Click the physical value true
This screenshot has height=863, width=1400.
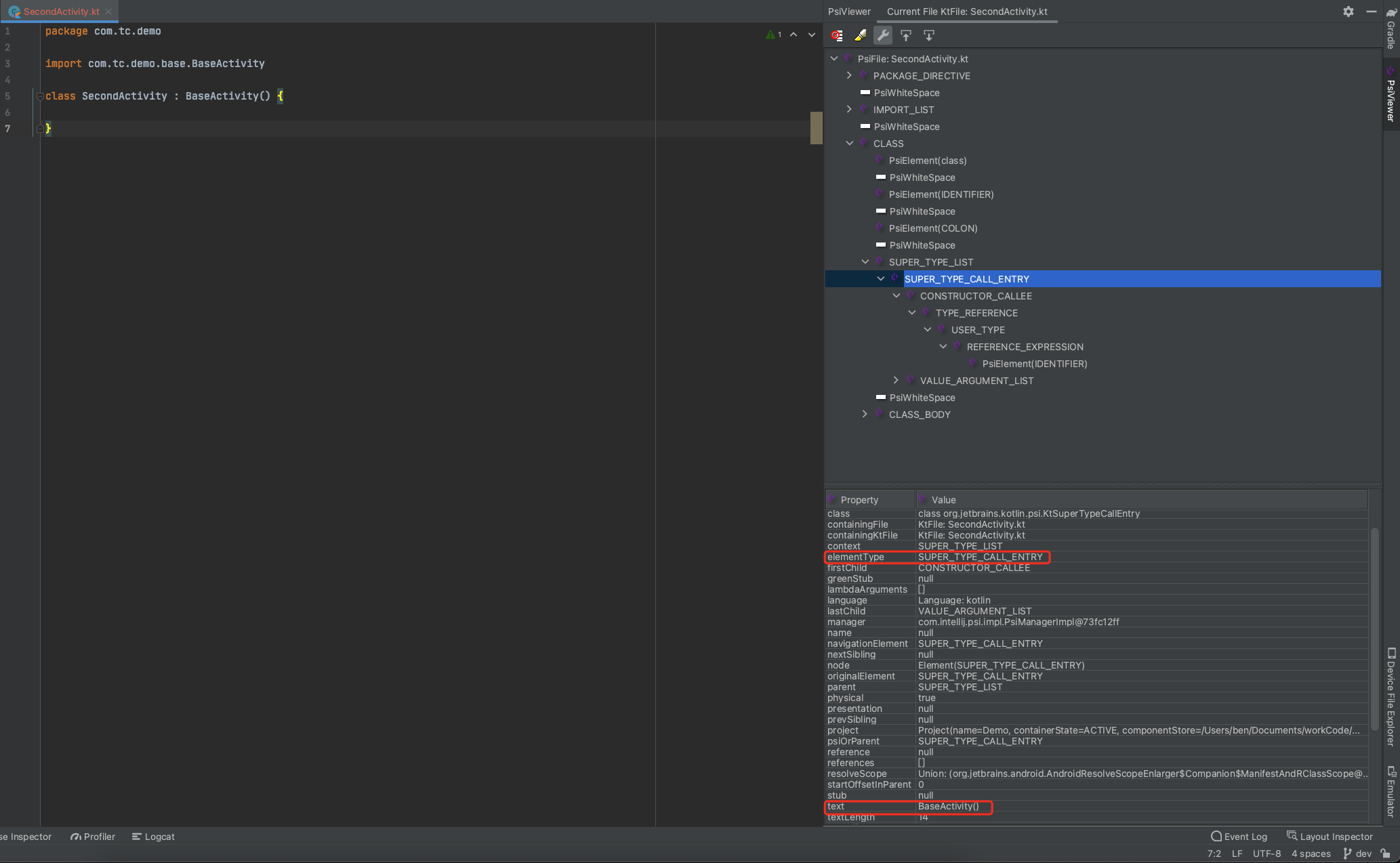926,698
